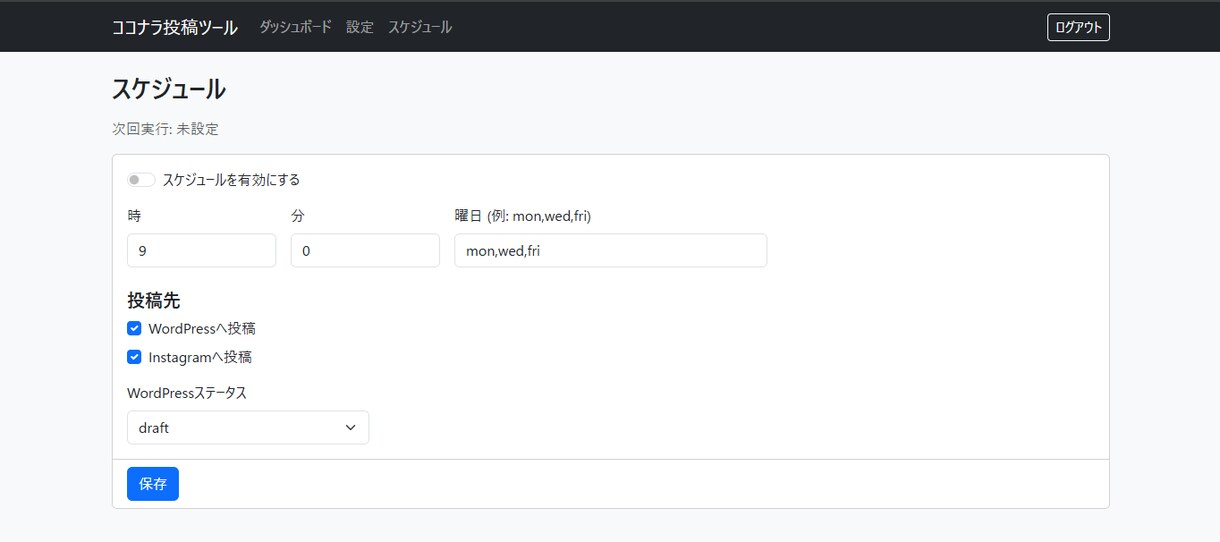
Task: Toggle the スケジュールを有効にする switch
Action: pos(141,180)
